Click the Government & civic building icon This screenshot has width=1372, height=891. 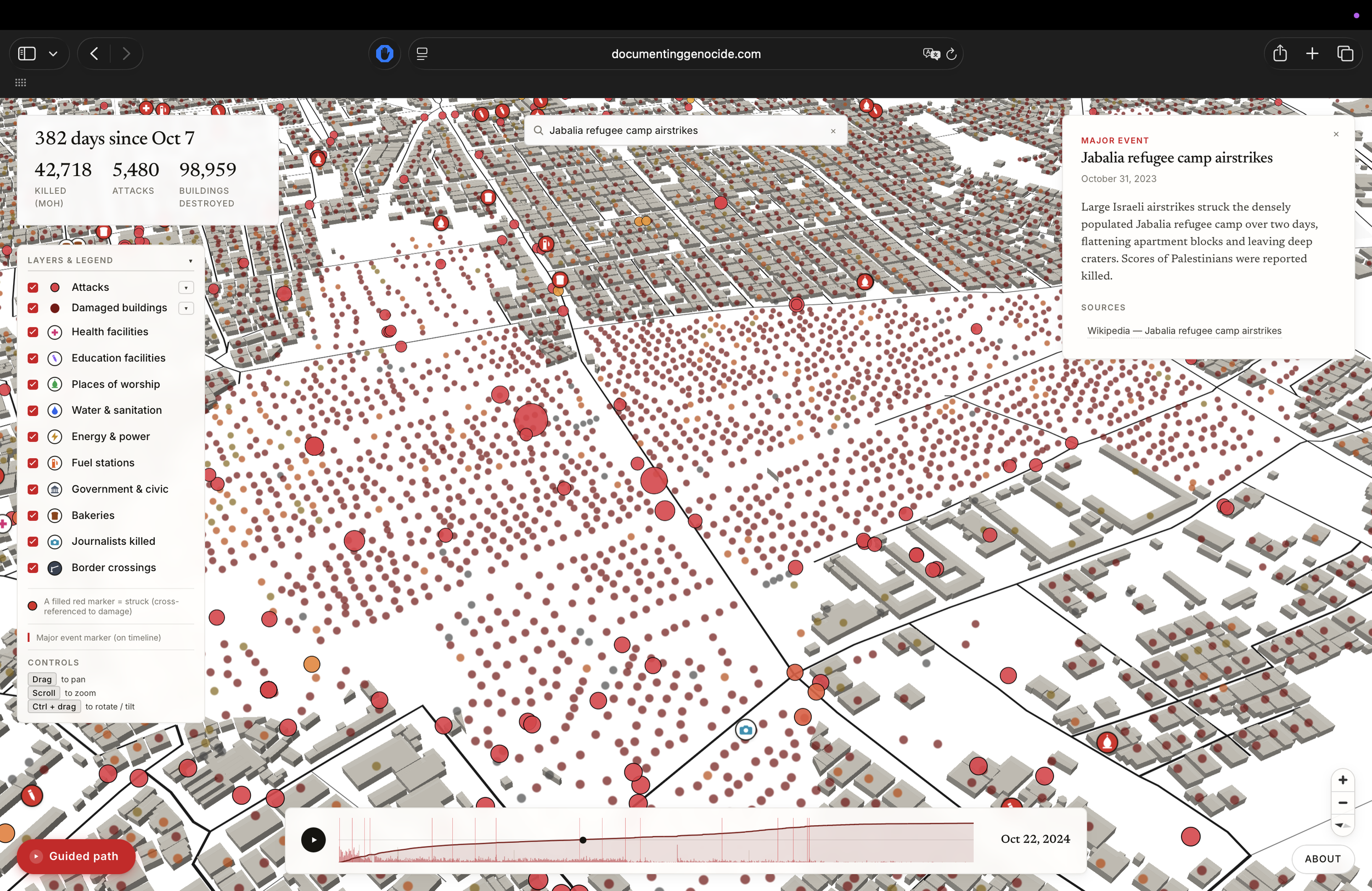(55, 489)
